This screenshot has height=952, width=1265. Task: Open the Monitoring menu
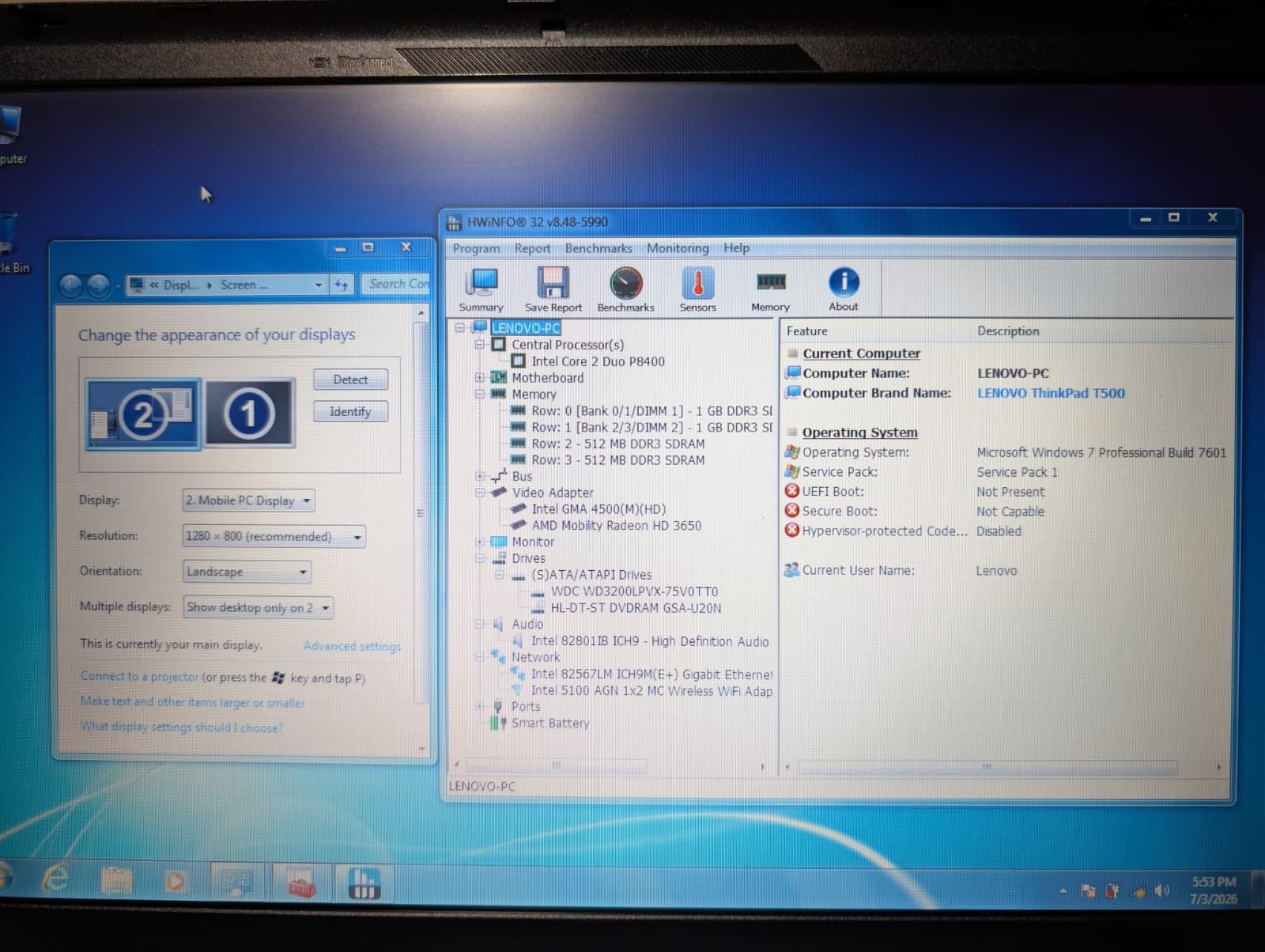pos(678,248)
